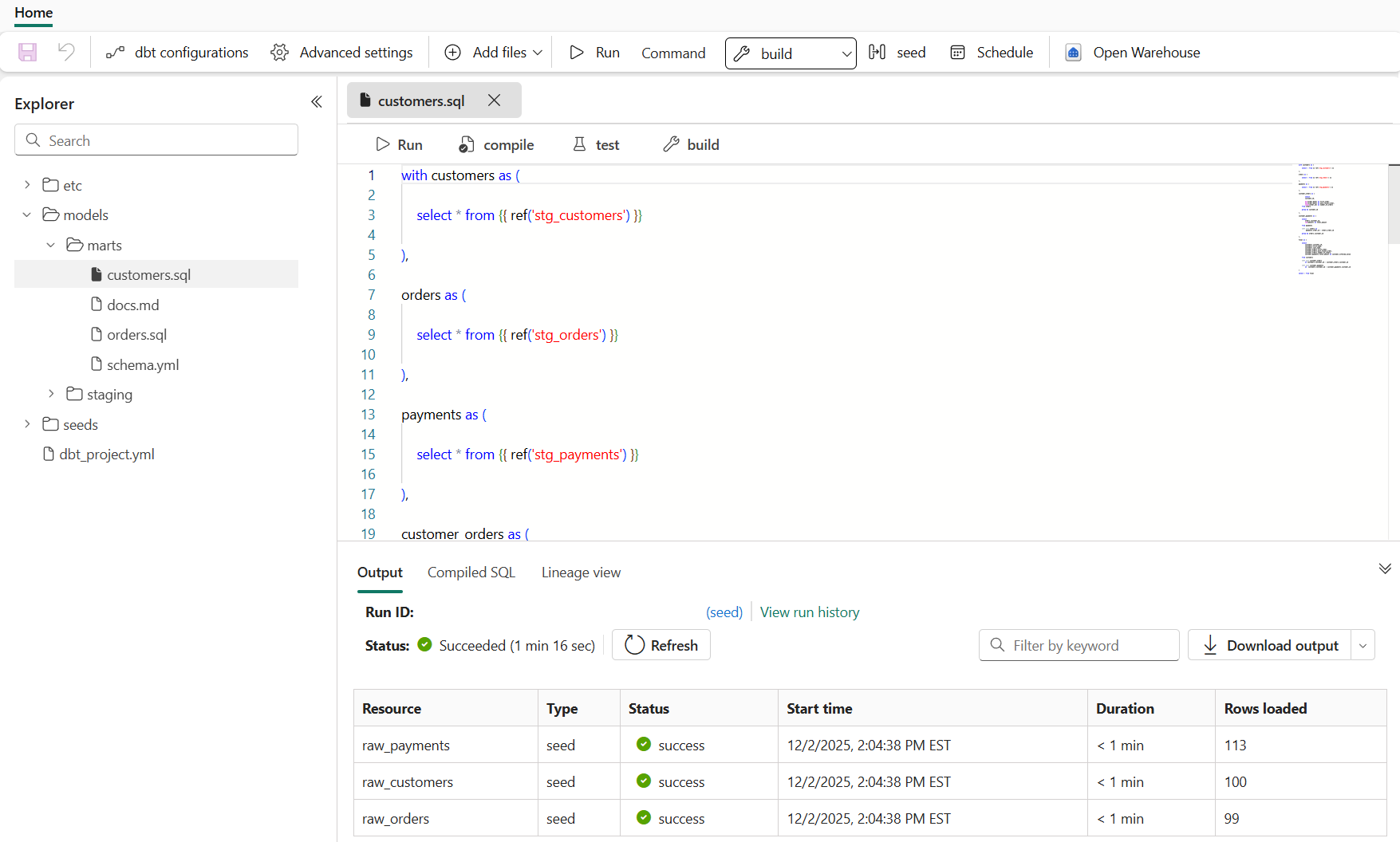Image resolution: width=1400 pixels, height=842 pixels.
Task: Click the Save icon in toolbar
Action: click(28, 53)
